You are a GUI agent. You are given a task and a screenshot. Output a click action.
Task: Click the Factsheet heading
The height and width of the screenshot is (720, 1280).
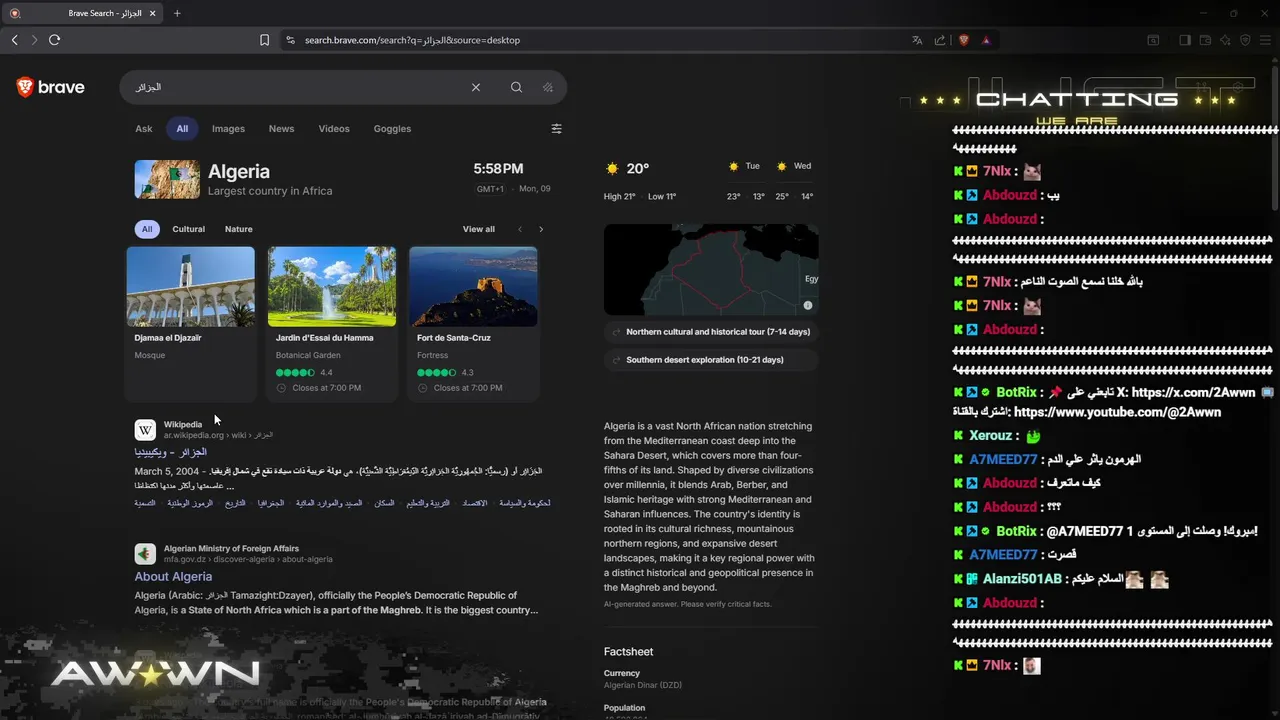(x=628, y=652)
